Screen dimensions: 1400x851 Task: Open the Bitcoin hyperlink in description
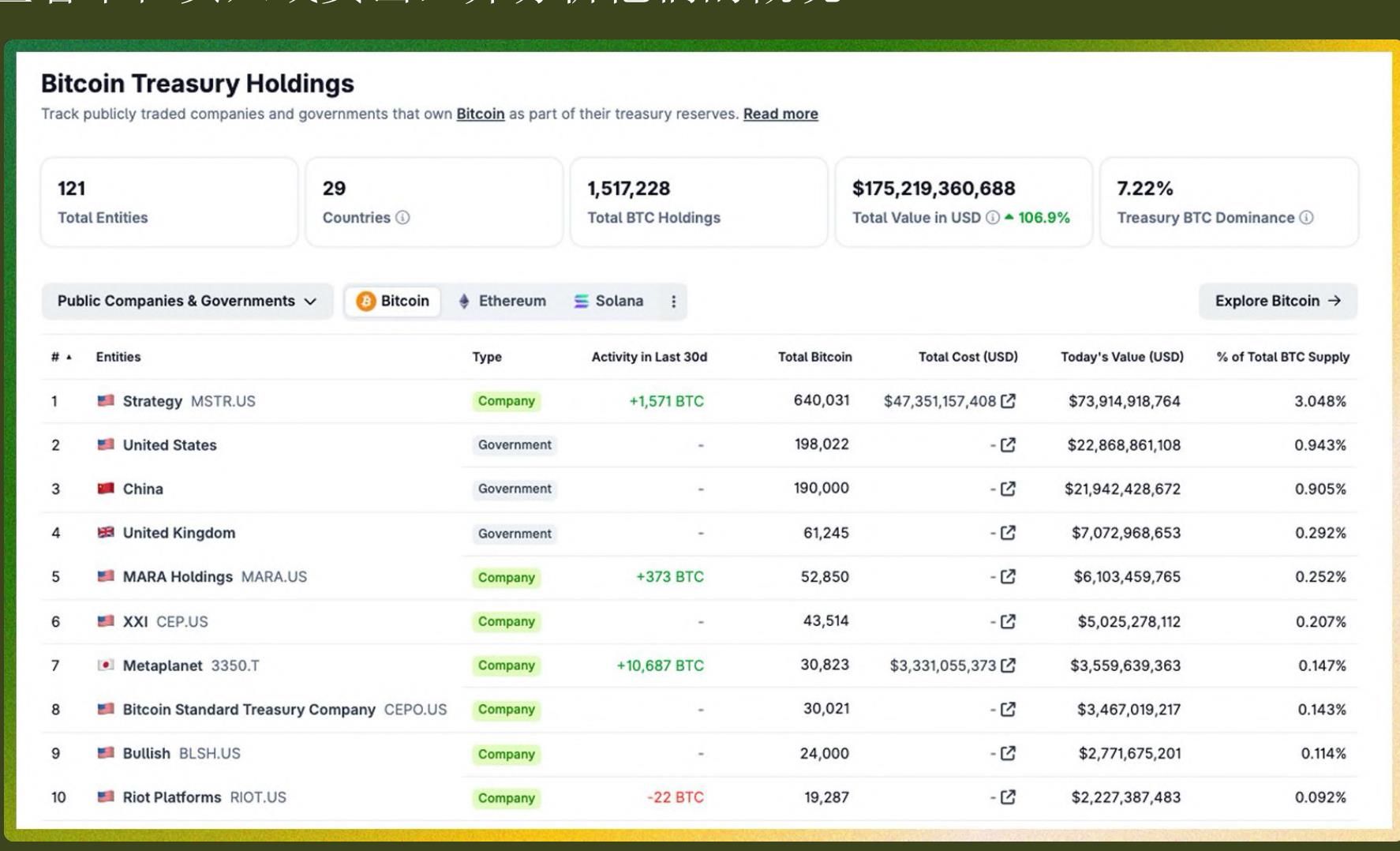coord(481,114)
